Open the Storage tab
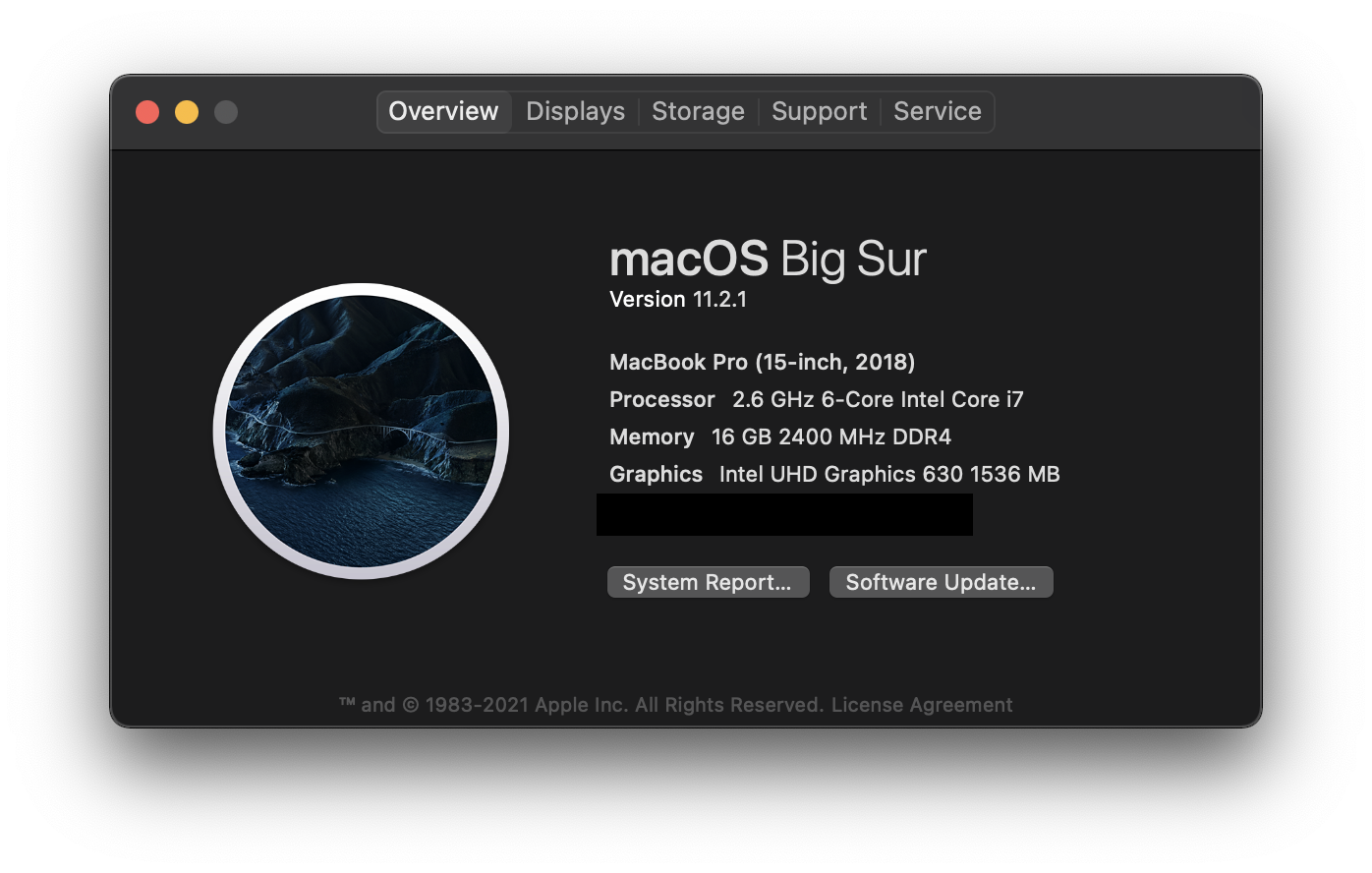This screenshot has width=1372, height=873. [698, 111]
